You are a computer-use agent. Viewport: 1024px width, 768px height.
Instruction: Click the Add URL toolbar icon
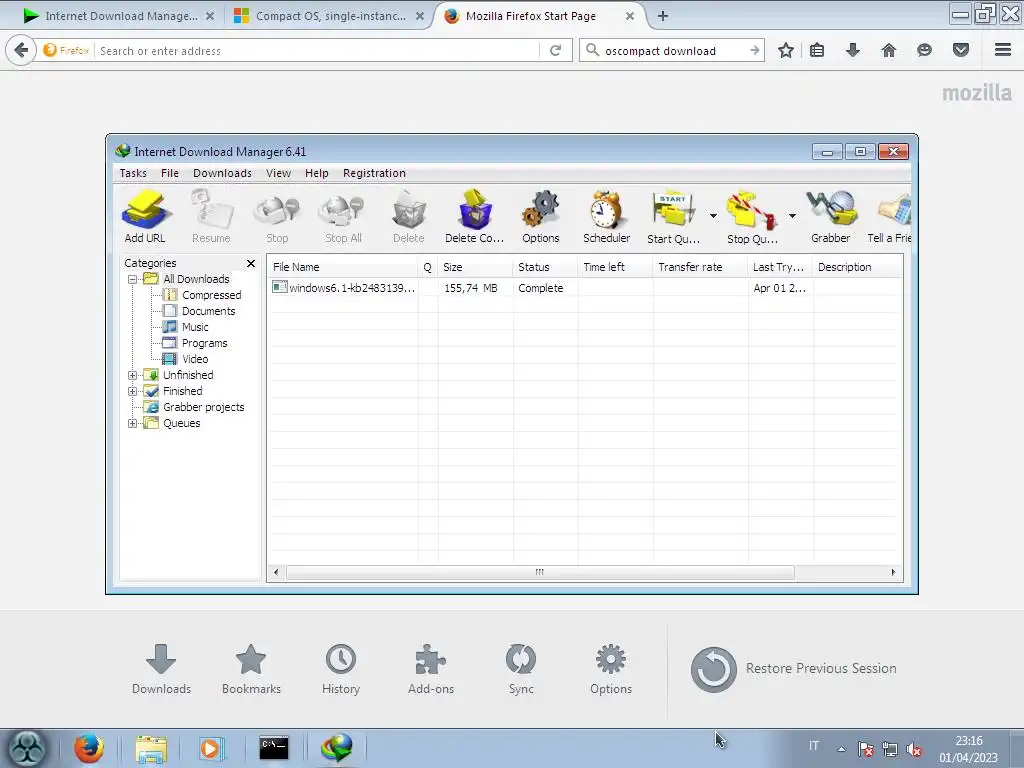145,217
